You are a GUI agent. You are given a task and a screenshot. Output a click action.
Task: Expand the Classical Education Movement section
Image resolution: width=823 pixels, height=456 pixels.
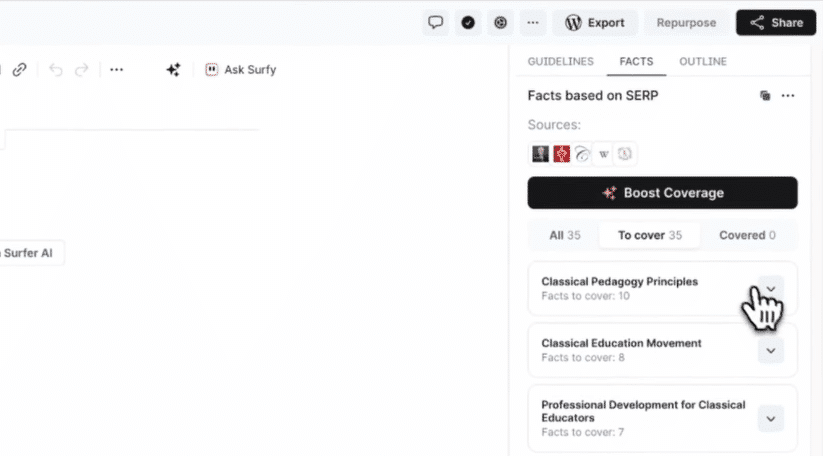tap(770, 350)
